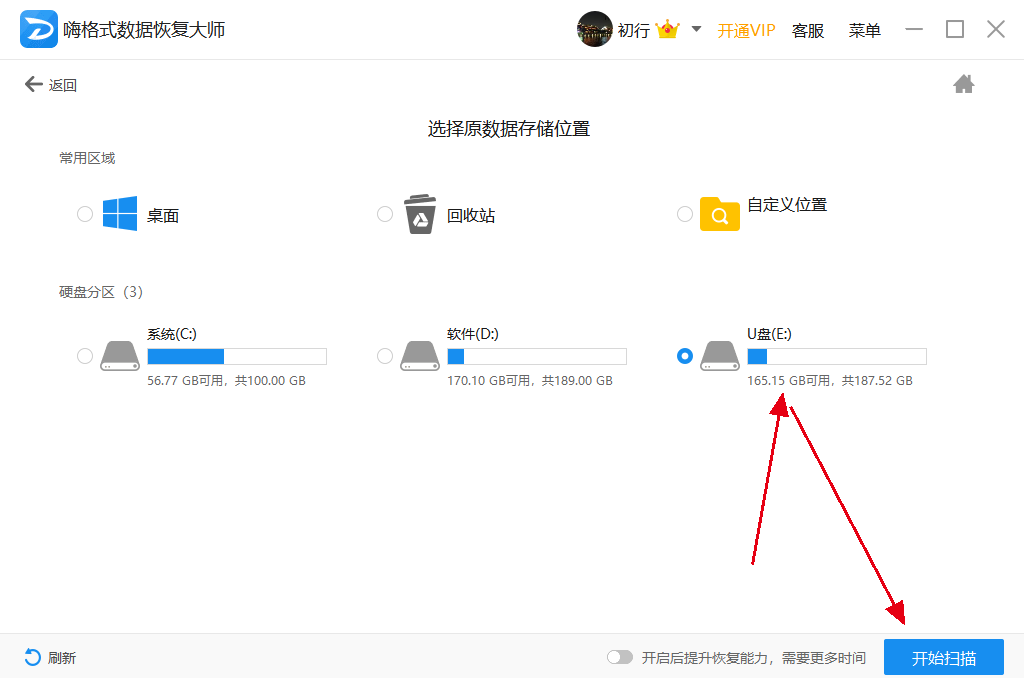Click the 自定义位置 label
This screenshot has height=678, width=1024.
tap(787, 205)
